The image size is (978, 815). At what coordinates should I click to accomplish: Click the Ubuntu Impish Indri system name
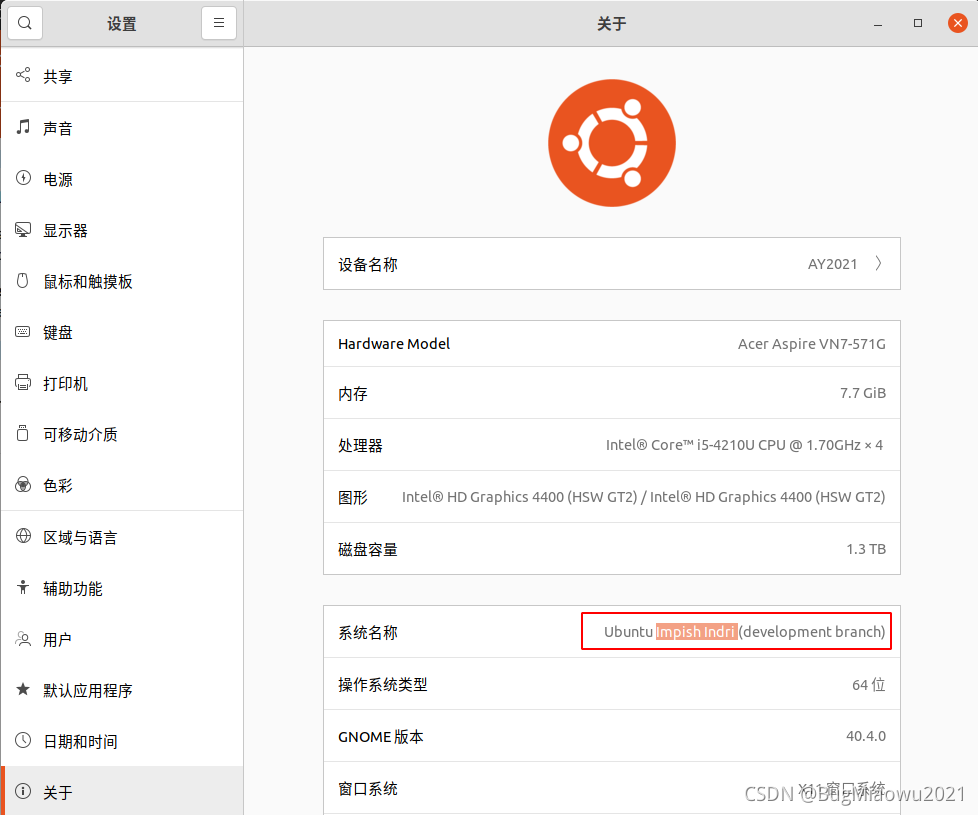(744, 632)
